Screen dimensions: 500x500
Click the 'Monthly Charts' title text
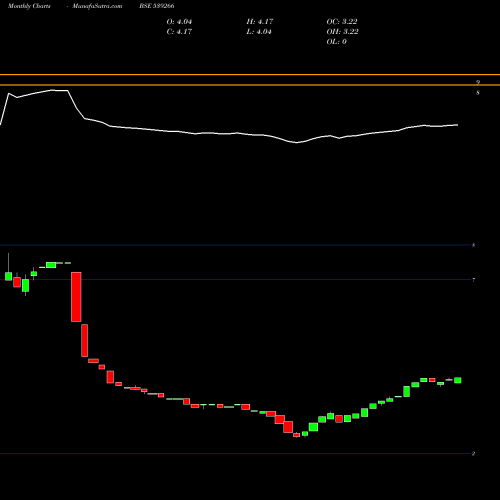tap(29, 6)
